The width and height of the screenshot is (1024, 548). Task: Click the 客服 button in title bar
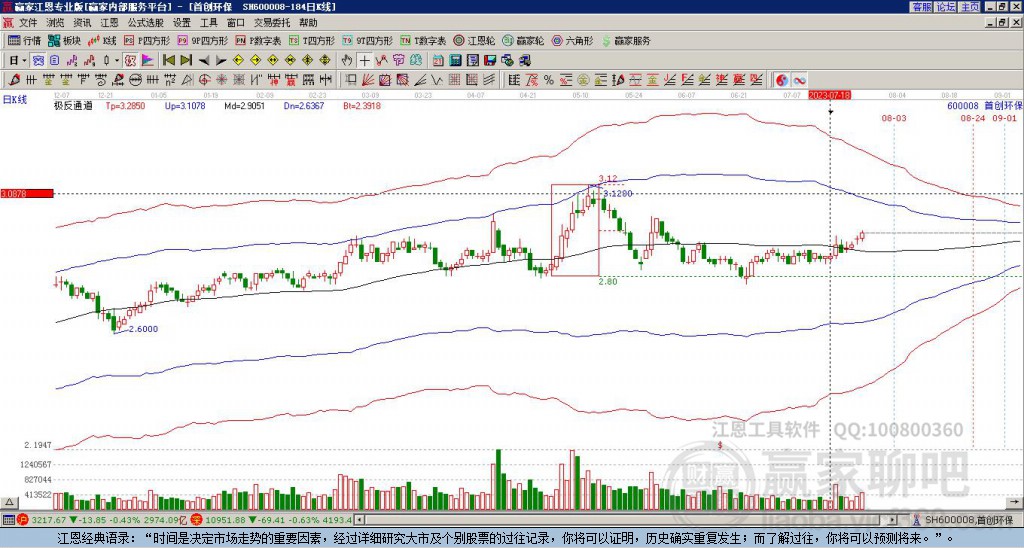point(921,7)
